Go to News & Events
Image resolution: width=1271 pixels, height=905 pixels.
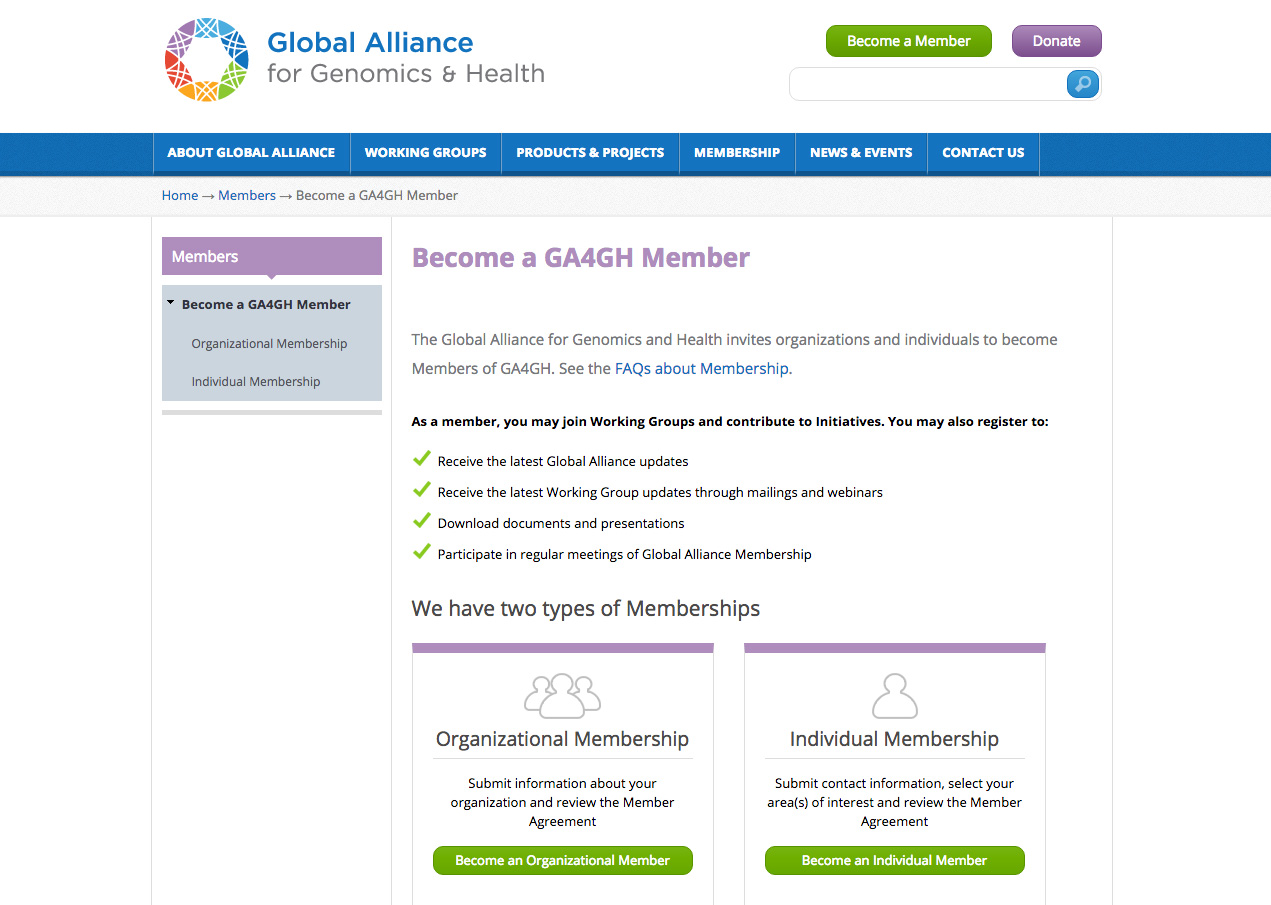tap(861, 153)
